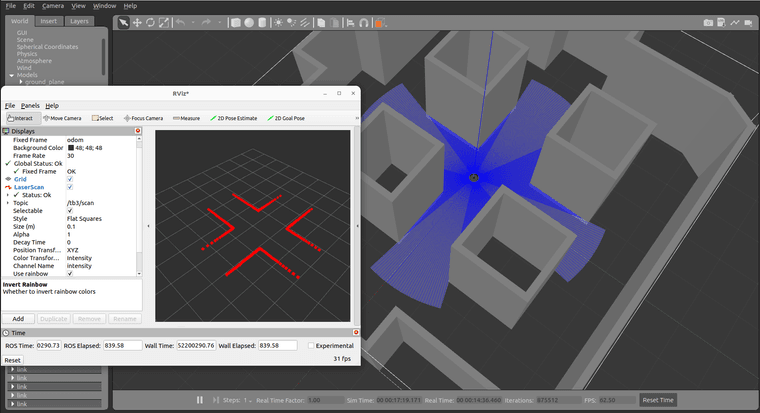Expand the Status: Ok row under LaserScan
This screenshot has width=760, height=413.
coord(8,195)
